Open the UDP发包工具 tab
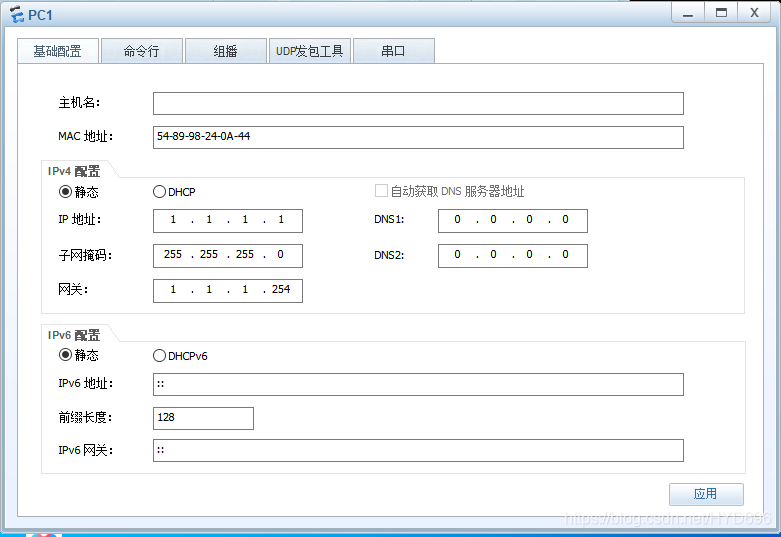The image size is (781, 537). [x=310, y=51]
